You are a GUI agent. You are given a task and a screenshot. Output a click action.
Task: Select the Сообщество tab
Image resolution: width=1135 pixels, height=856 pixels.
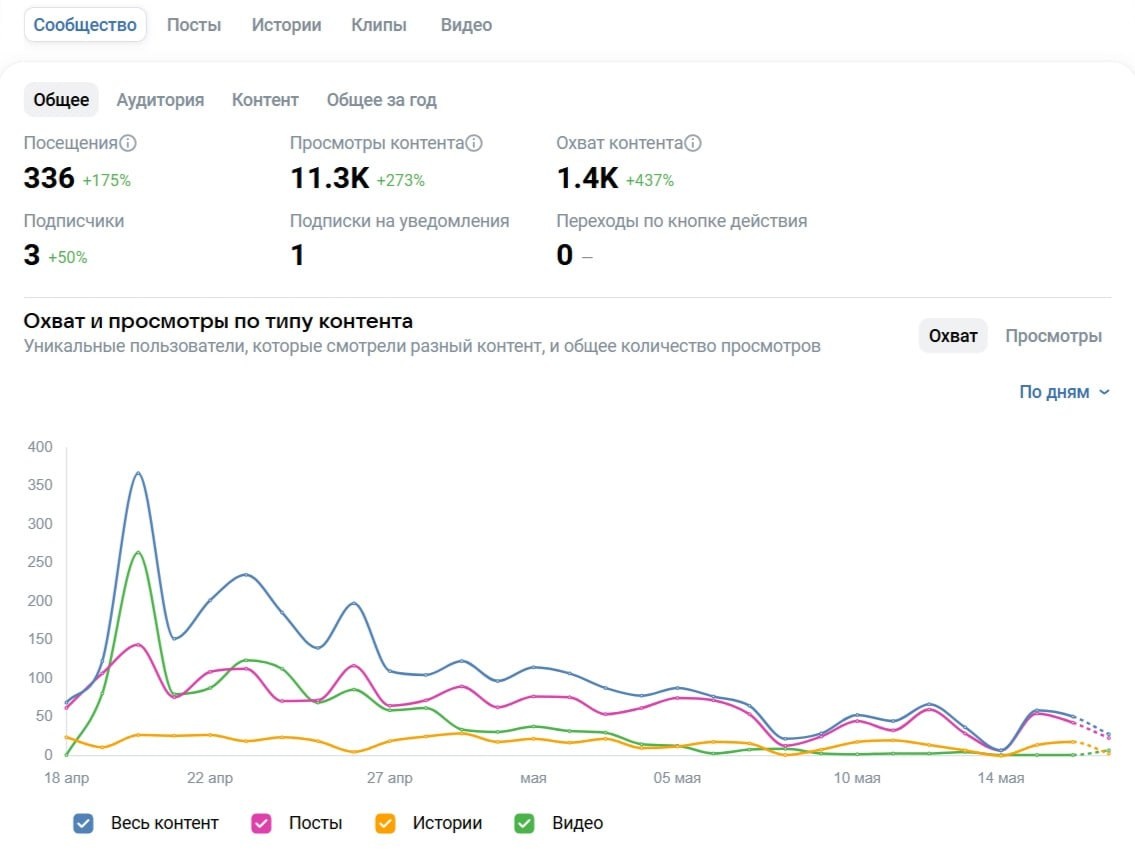[x=85, y=25]
